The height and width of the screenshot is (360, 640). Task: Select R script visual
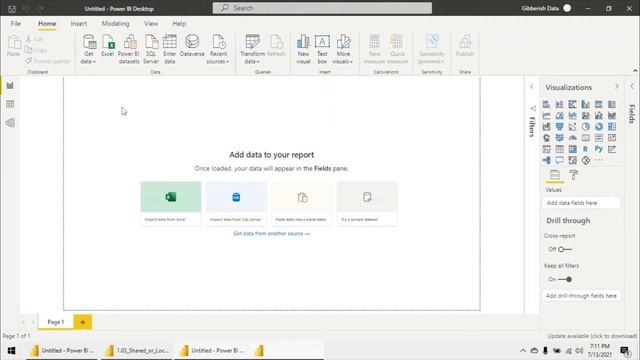pyautogui.click(x=585, y=149)
